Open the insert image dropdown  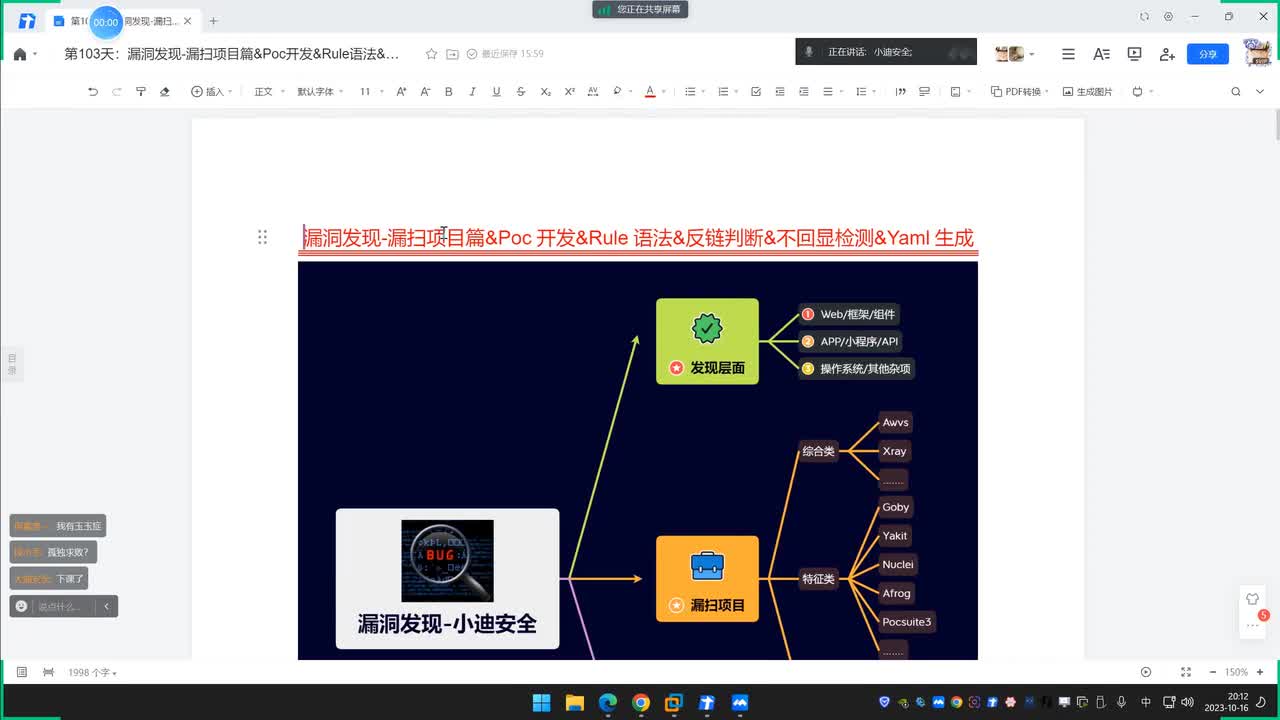[x=959, y=91]
